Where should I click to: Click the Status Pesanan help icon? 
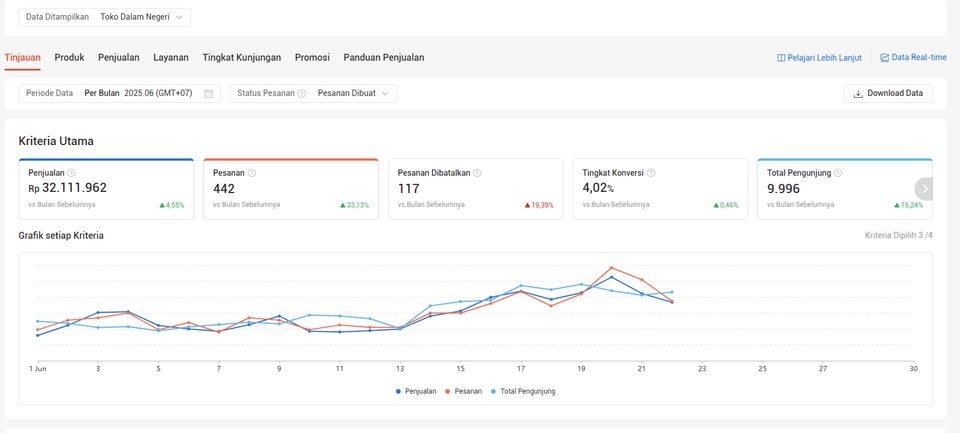[x=301, y=94]
